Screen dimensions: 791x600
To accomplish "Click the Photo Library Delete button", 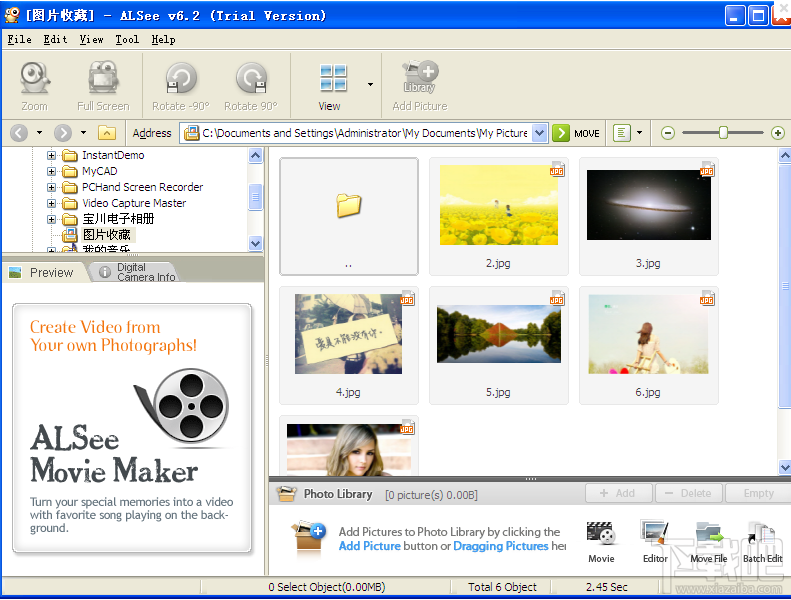I will pos(689,494).
